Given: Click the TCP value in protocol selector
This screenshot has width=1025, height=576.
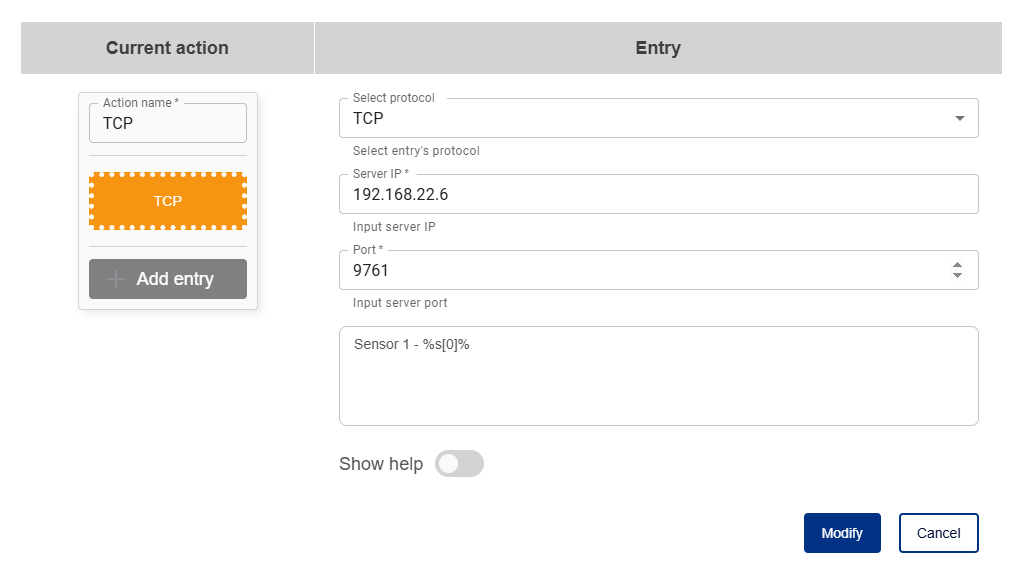Looking at the screenshot, I should (369, 118).
